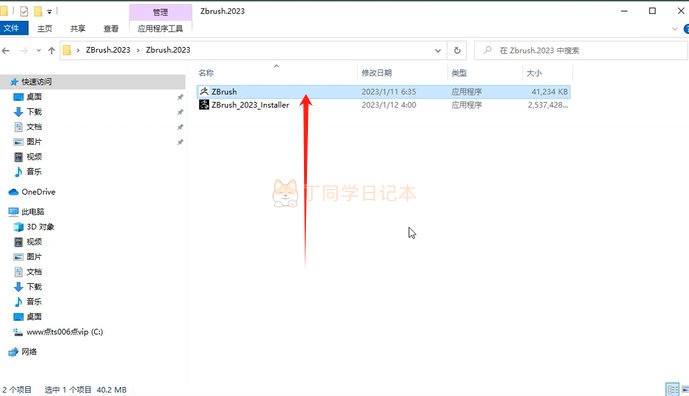This screenshot has height=396, width=689.
Task: Select 此电脑 in the navigation pane
Action: tap(33, 211)
